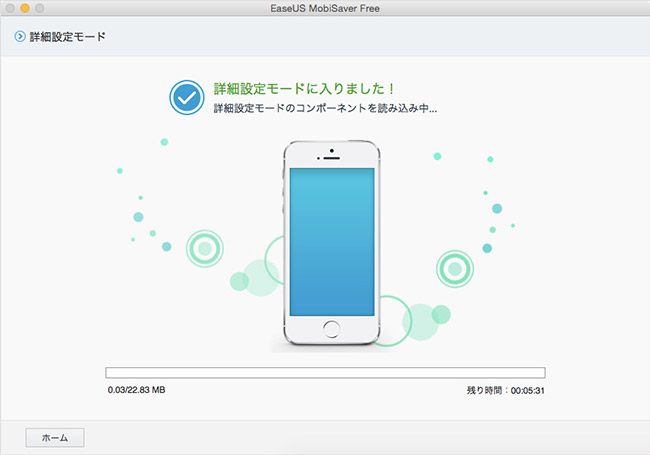Click the component loading progress bar

click(x=325, y=373)
